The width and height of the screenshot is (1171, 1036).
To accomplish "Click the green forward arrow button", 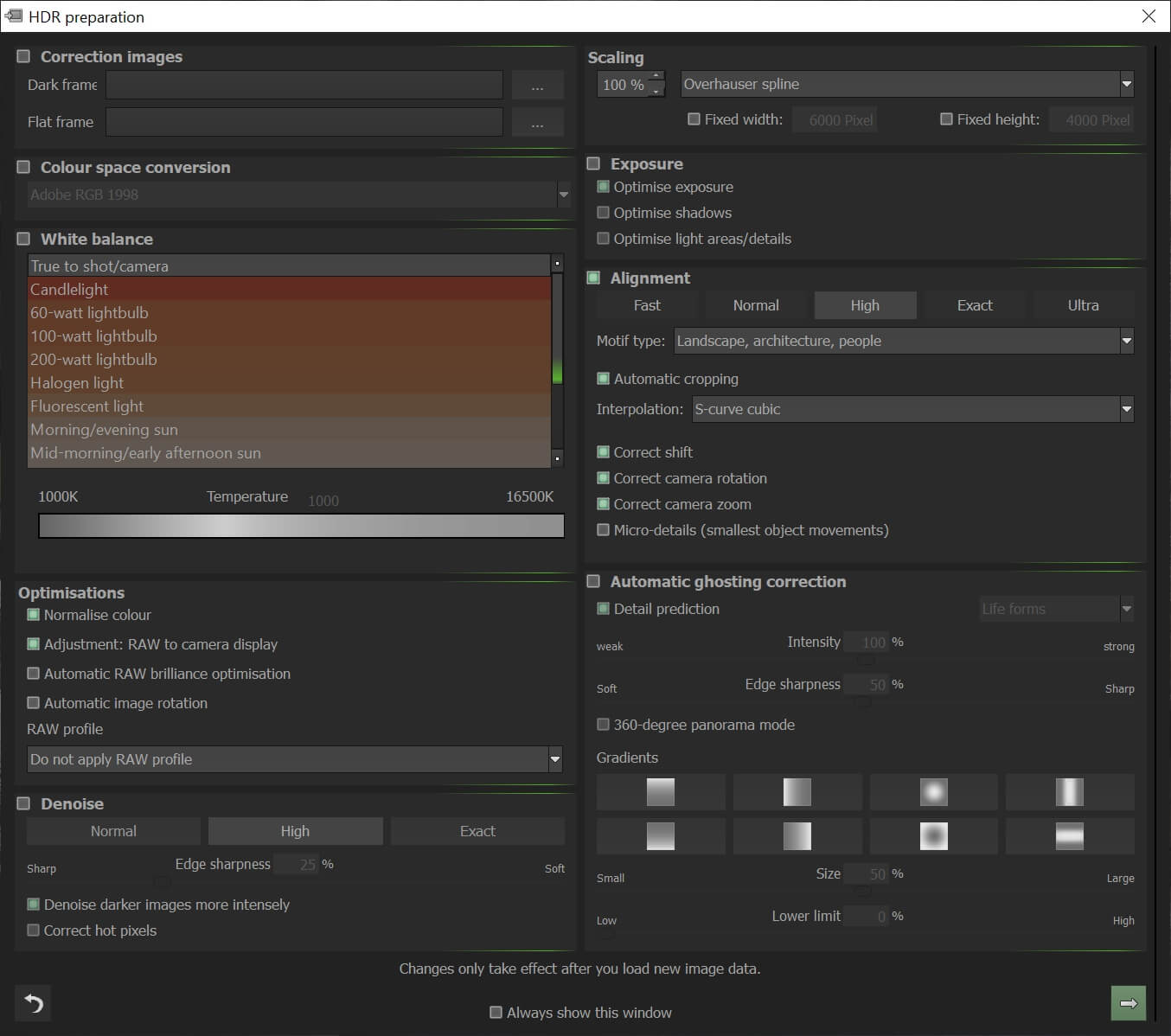I will pos(1128,1003).
